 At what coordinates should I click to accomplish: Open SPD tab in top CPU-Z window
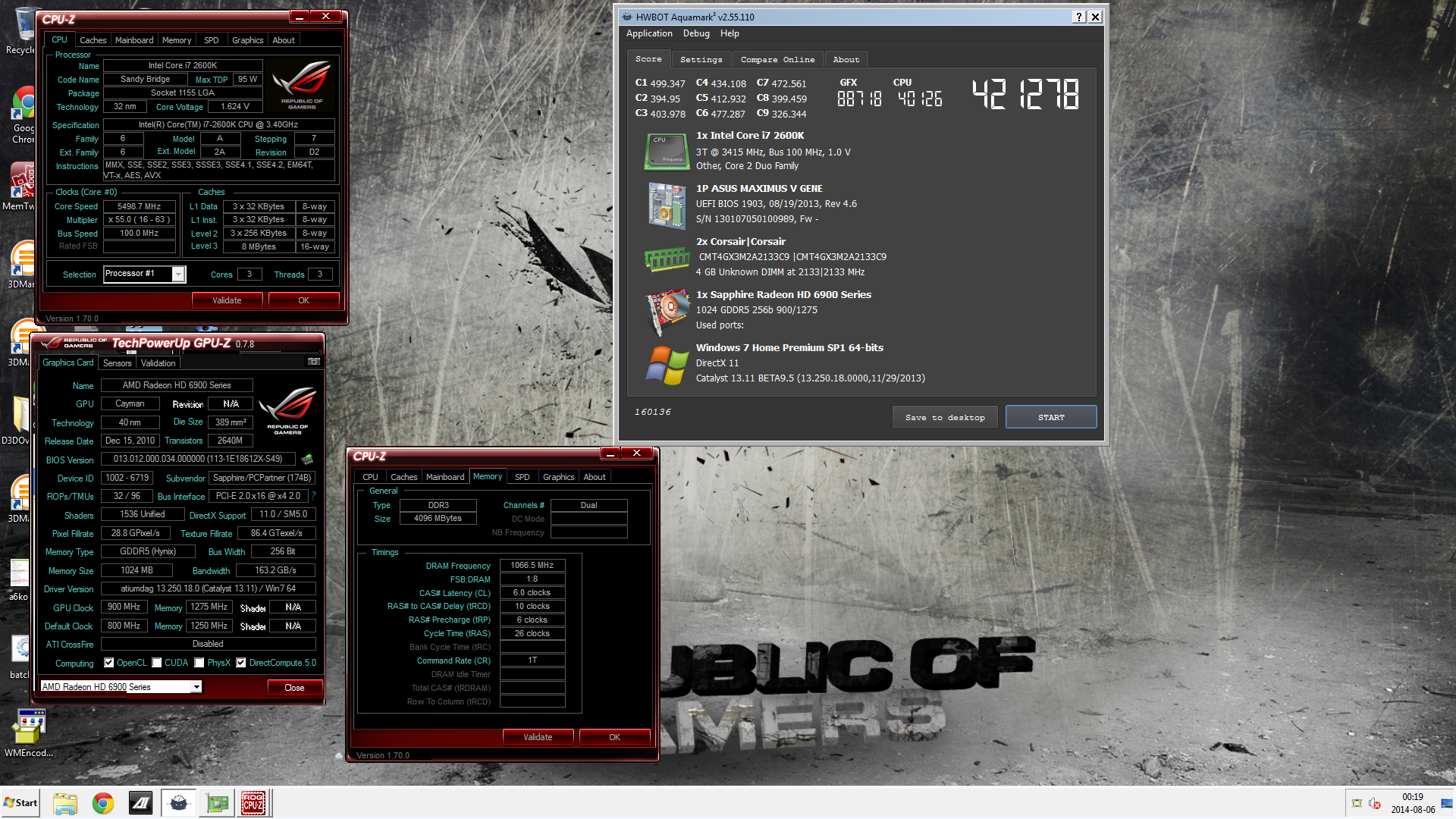click(x=212, y=40)
